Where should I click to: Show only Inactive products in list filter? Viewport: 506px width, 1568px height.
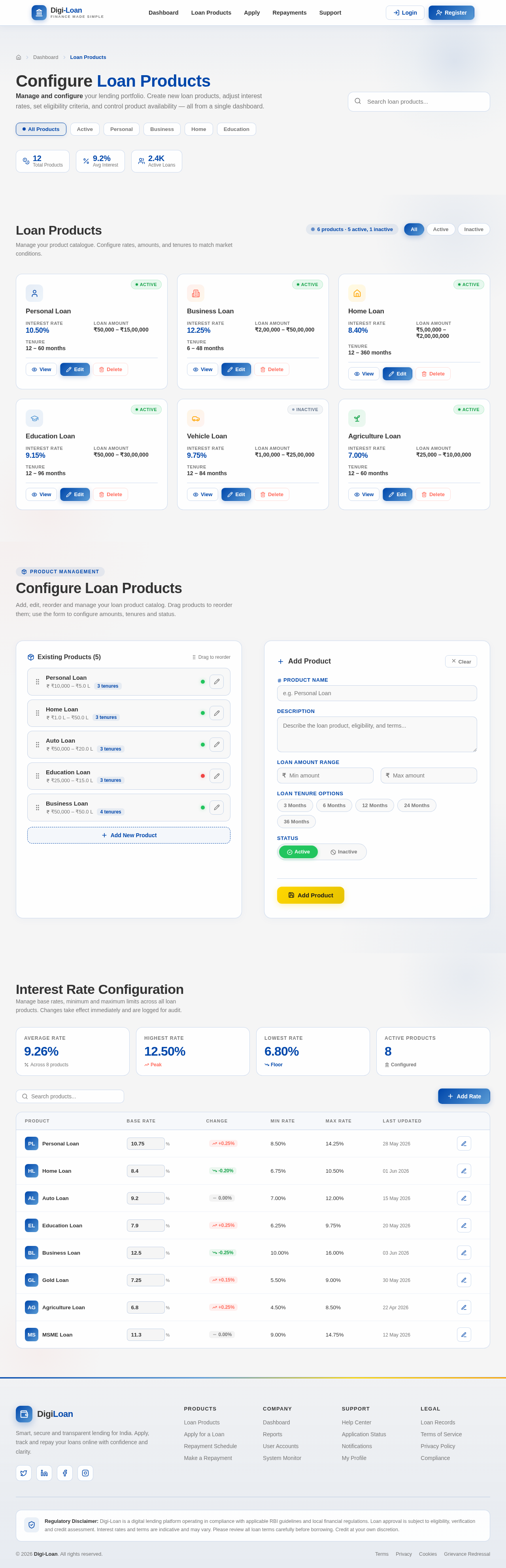474,229
